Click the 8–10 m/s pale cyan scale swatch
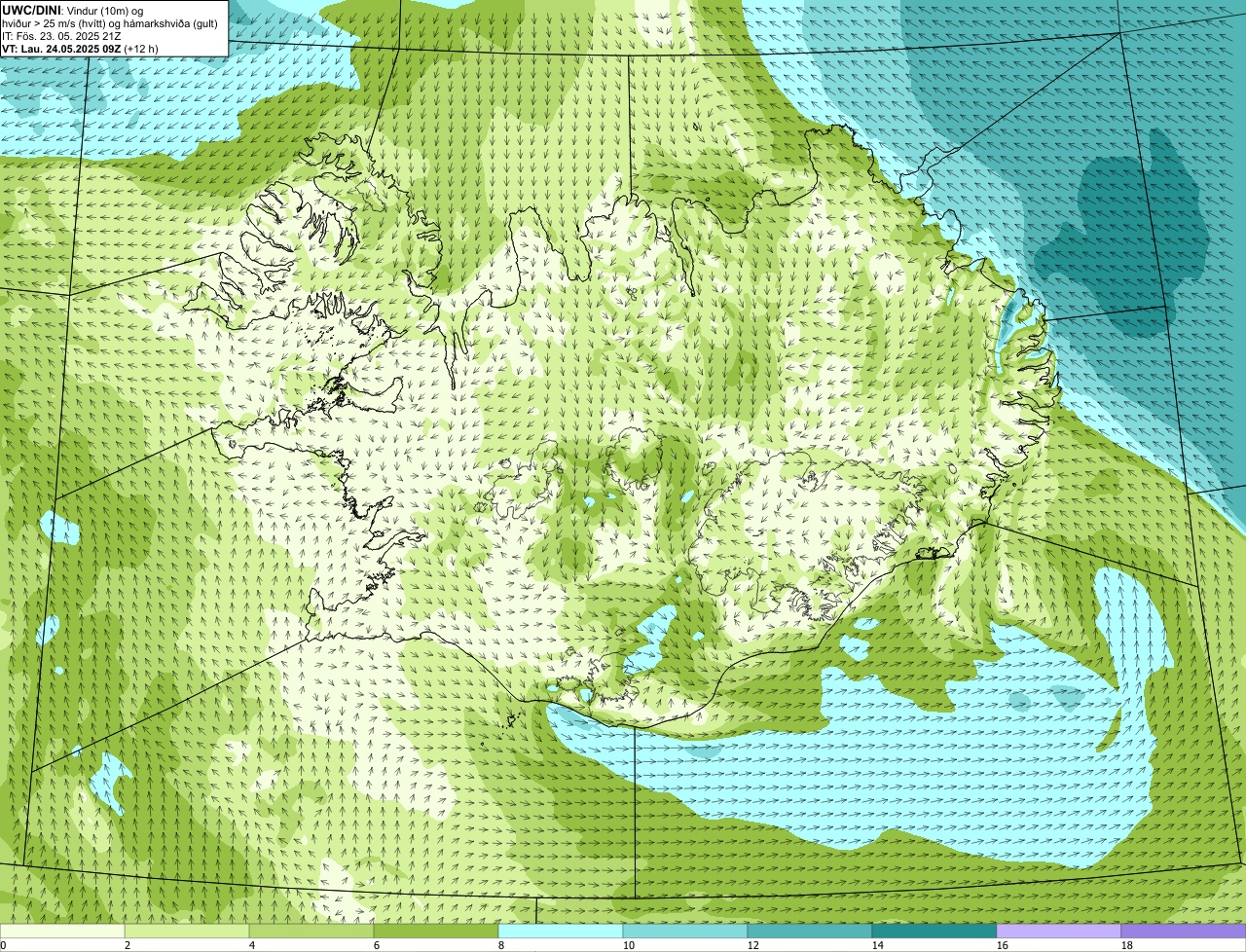 click(x=561, y=931)
